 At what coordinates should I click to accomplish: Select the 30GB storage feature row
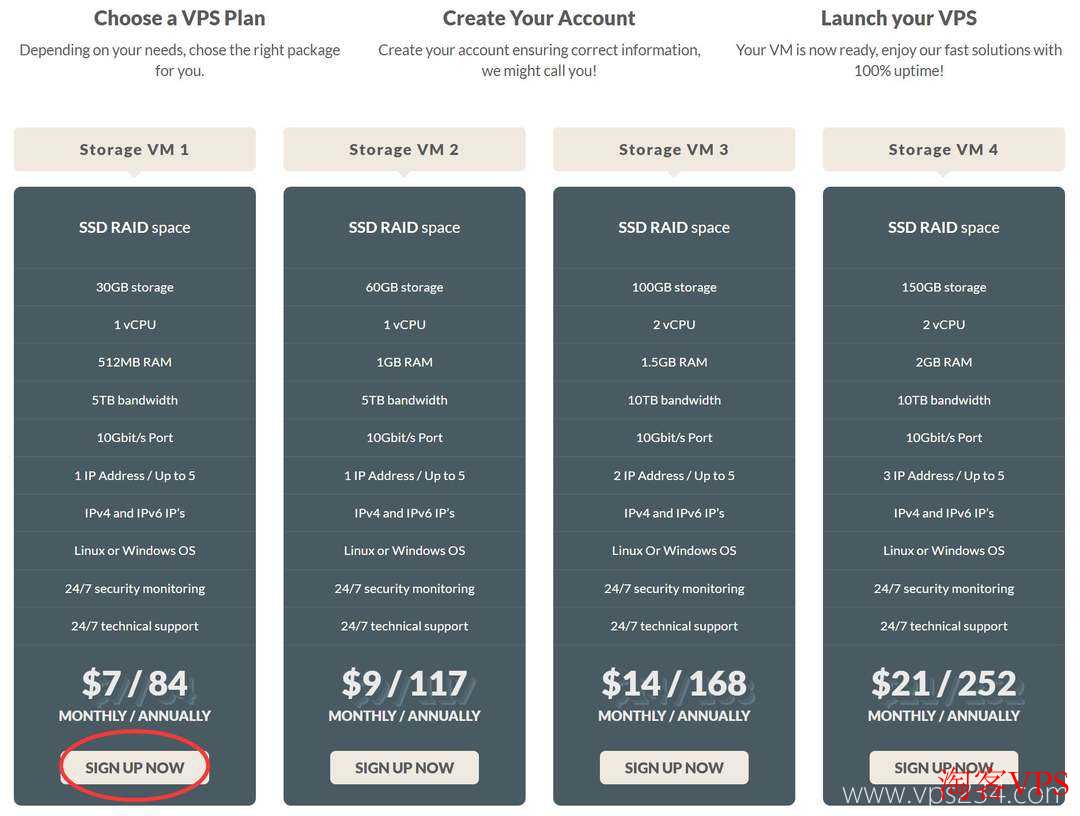tap(134, 287)
